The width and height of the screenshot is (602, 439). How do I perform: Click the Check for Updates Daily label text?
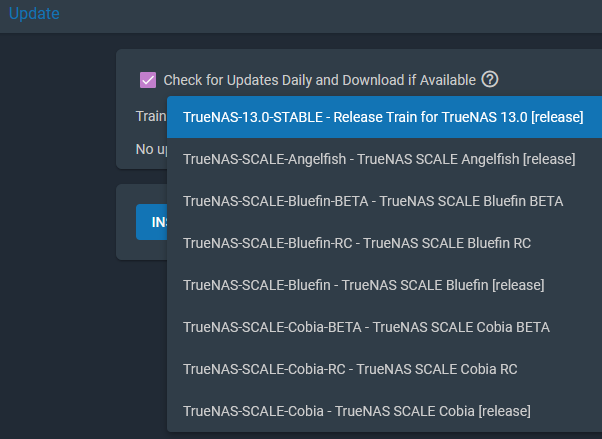click(x=319, y=80)
